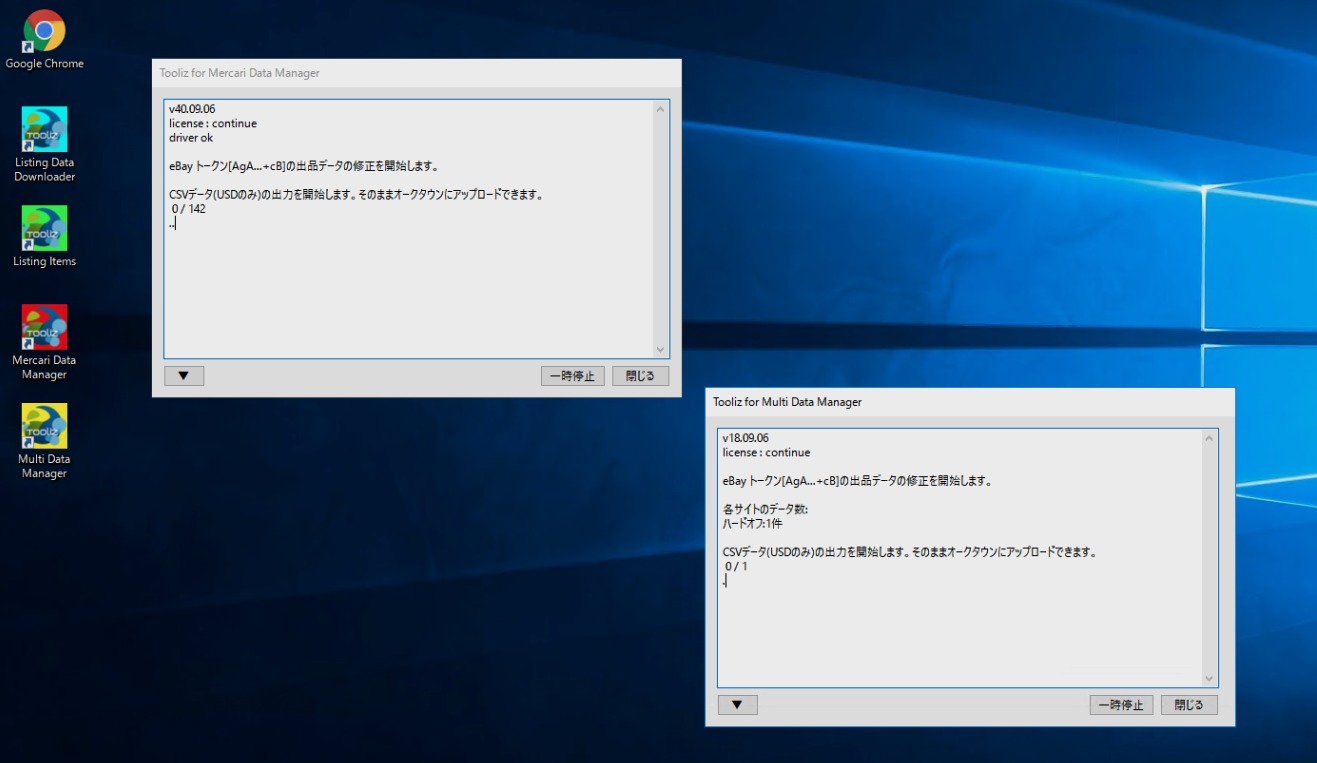Expand the ▼ button in Mercari Data Manager
The image size is (1317, 763).
184,376
